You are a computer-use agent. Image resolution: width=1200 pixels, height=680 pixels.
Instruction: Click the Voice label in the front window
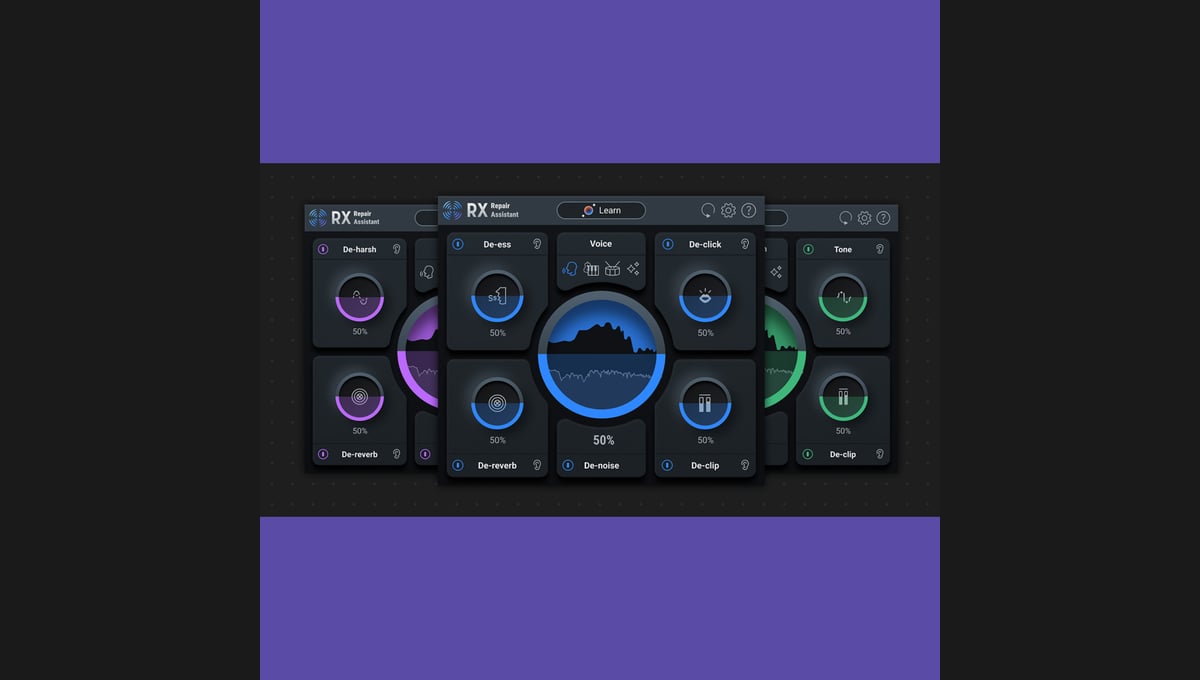[601, 244]
